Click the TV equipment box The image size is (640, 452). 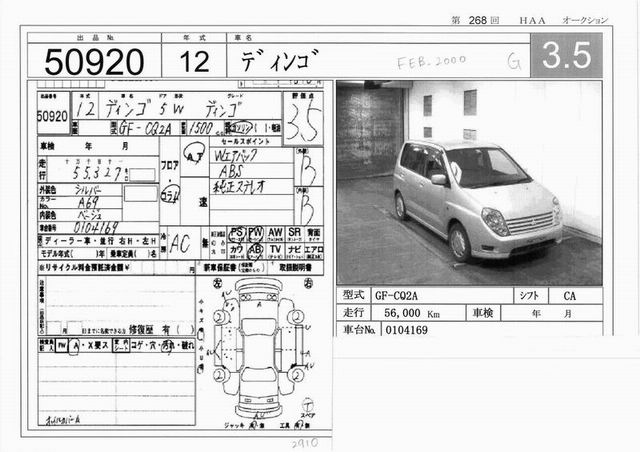[275, 249]
